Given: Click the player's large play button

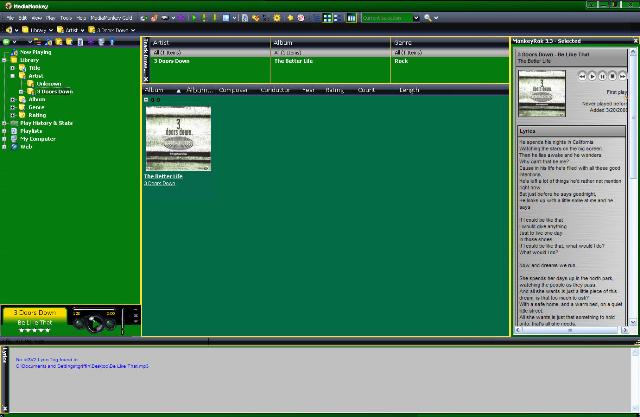Looking at the screenshot, I should [94, 324].
